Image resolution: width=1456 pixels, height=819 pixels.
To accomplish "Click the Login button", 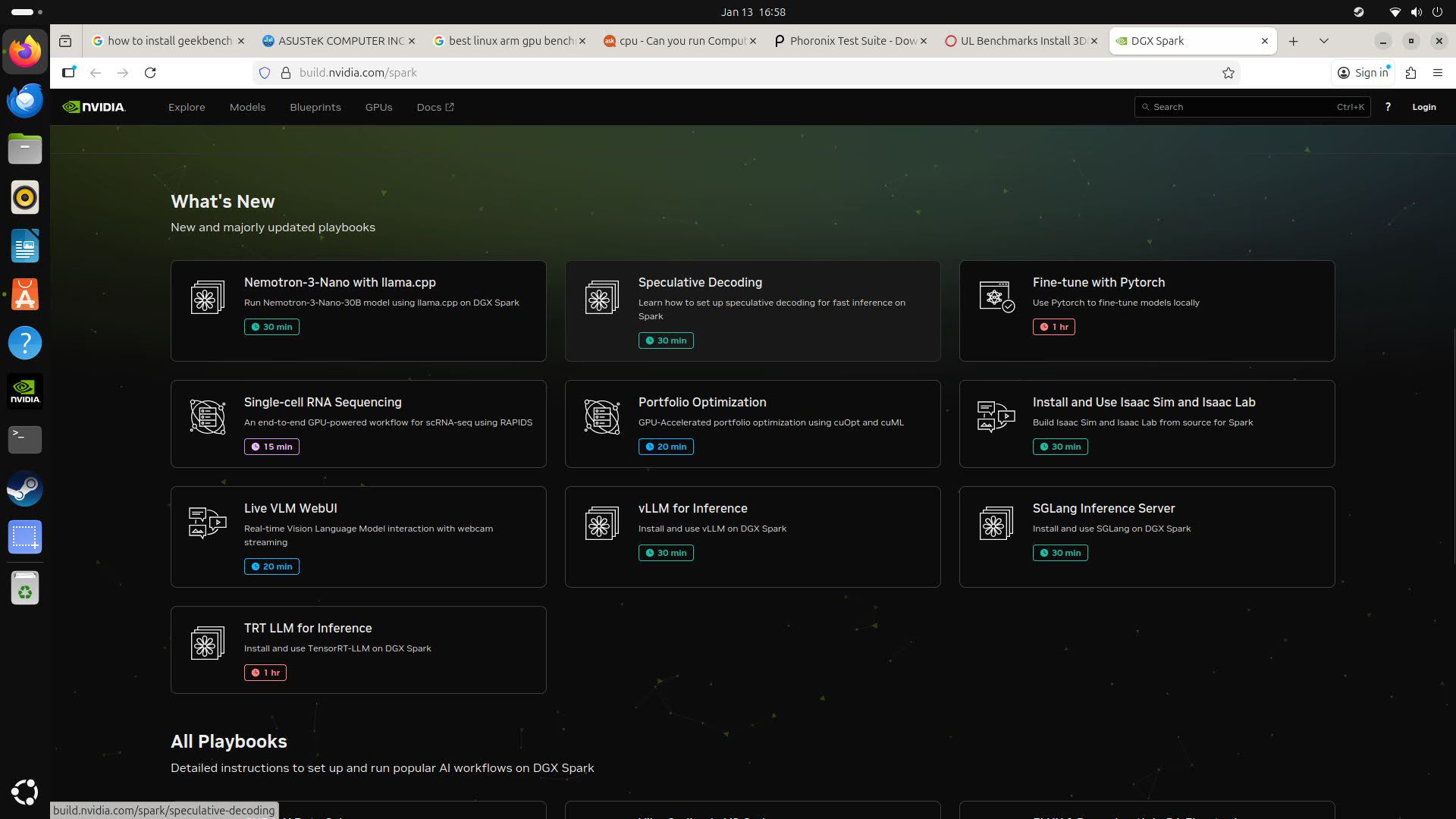I will pyautogui.click(x=1423, y=107).
